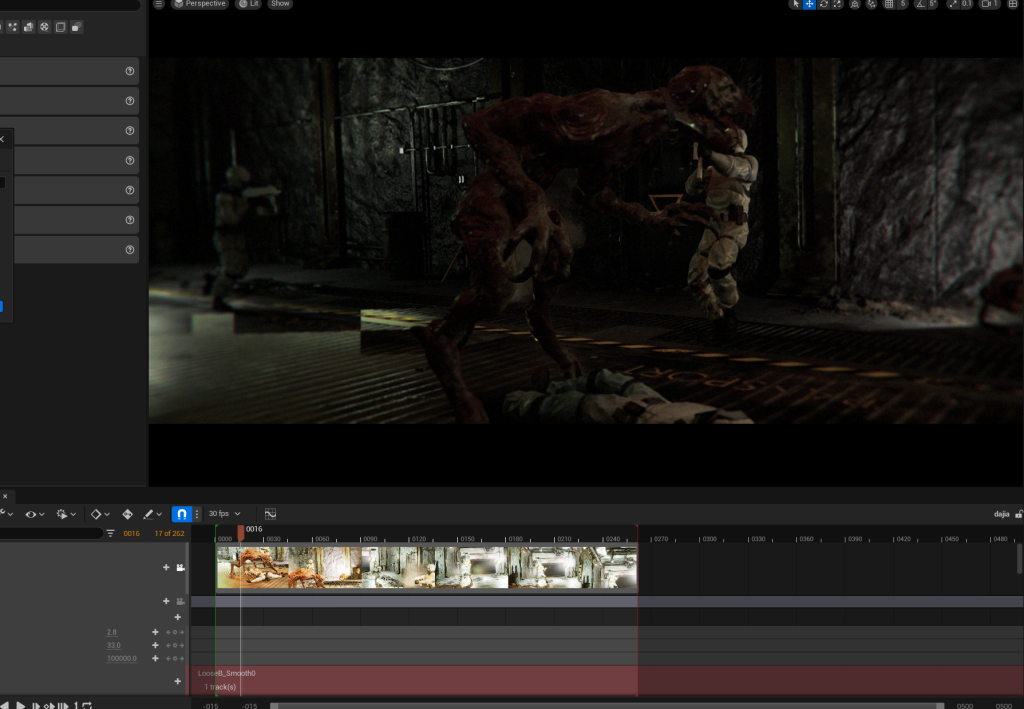This screenshot has height=709, width=1024.
Task: Click the bottommost help question-mark icon
Action: pyautogui.click(x=130, y=250)
